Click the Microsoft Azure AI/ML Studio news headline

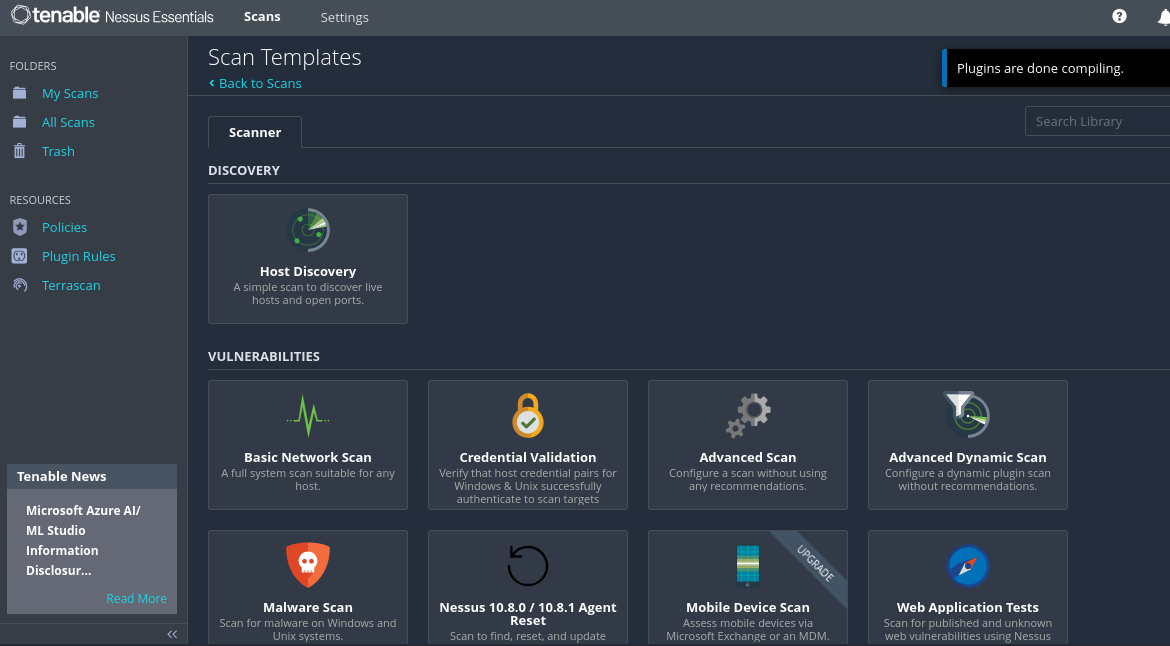pyautogui.click(x=83, y=540)
